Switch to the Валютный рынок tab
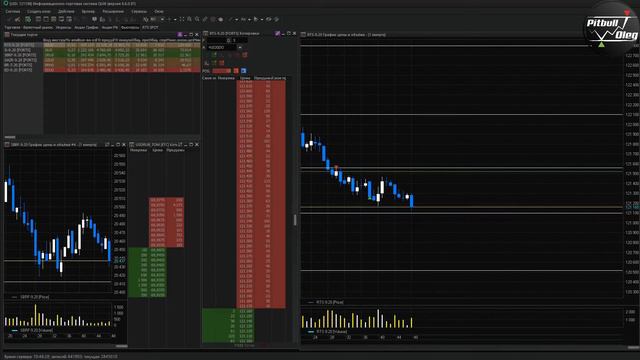The image size is (640, 360). click(38, 28)
